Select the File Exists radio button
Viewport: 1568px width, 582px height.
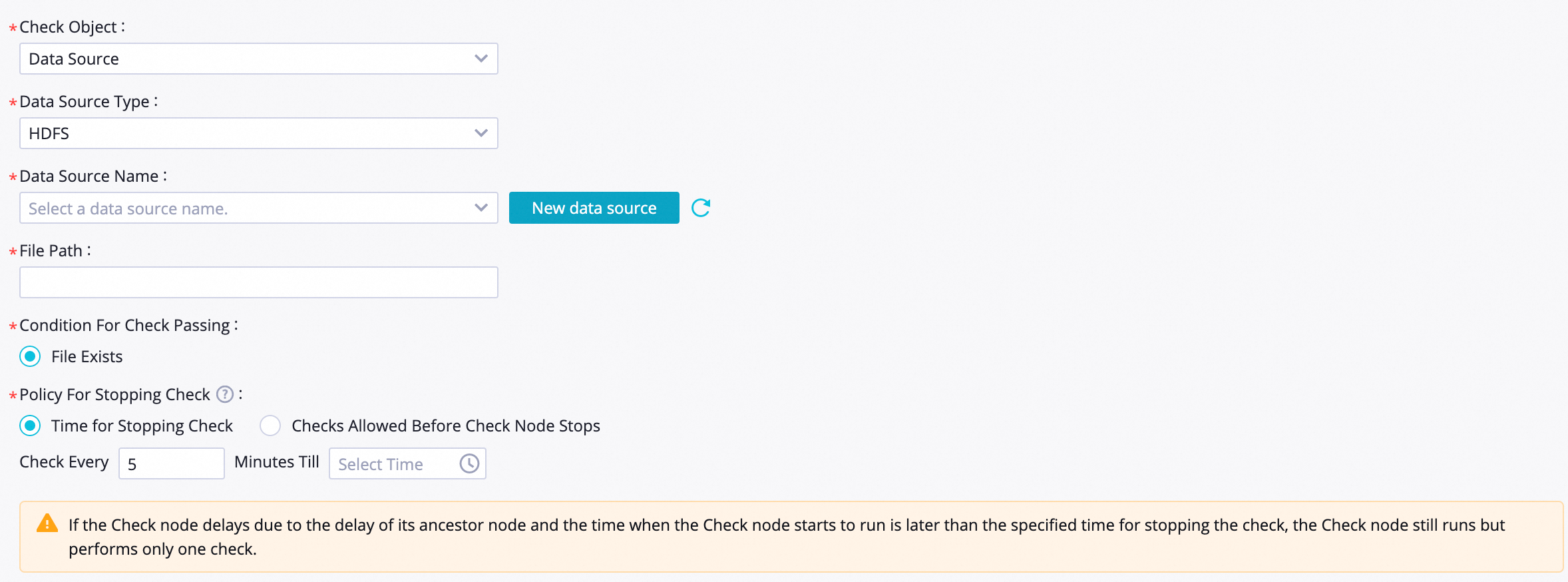coord(30,356)
